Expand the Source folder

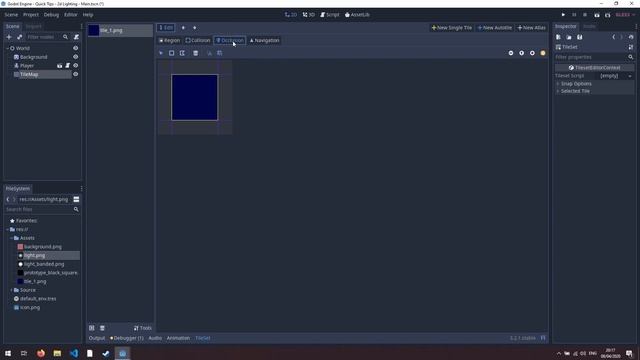11,290
